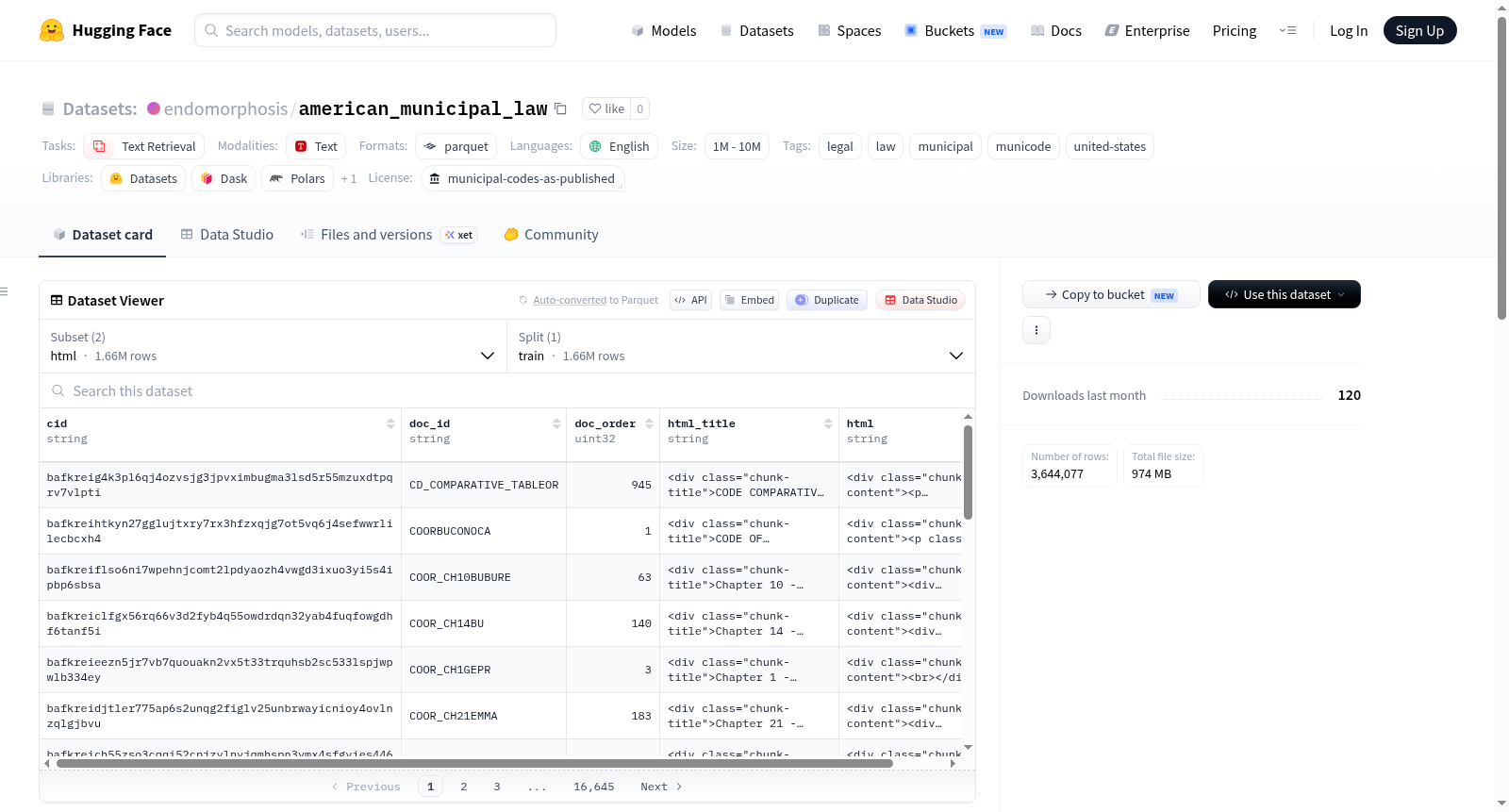The height and width of the screenshot is (812, 1509).
Task: Go to Spaces in the navigation
Action: [850, 30]
